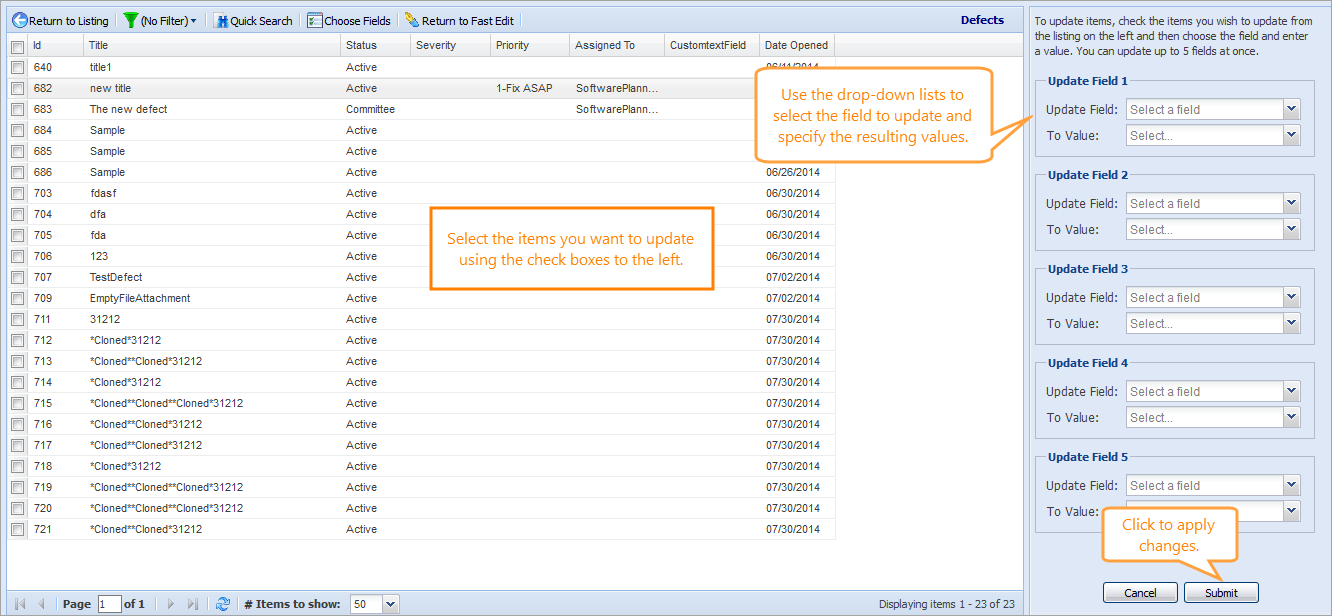
Task: Click the Cancel button
Action: (1140, 593)
